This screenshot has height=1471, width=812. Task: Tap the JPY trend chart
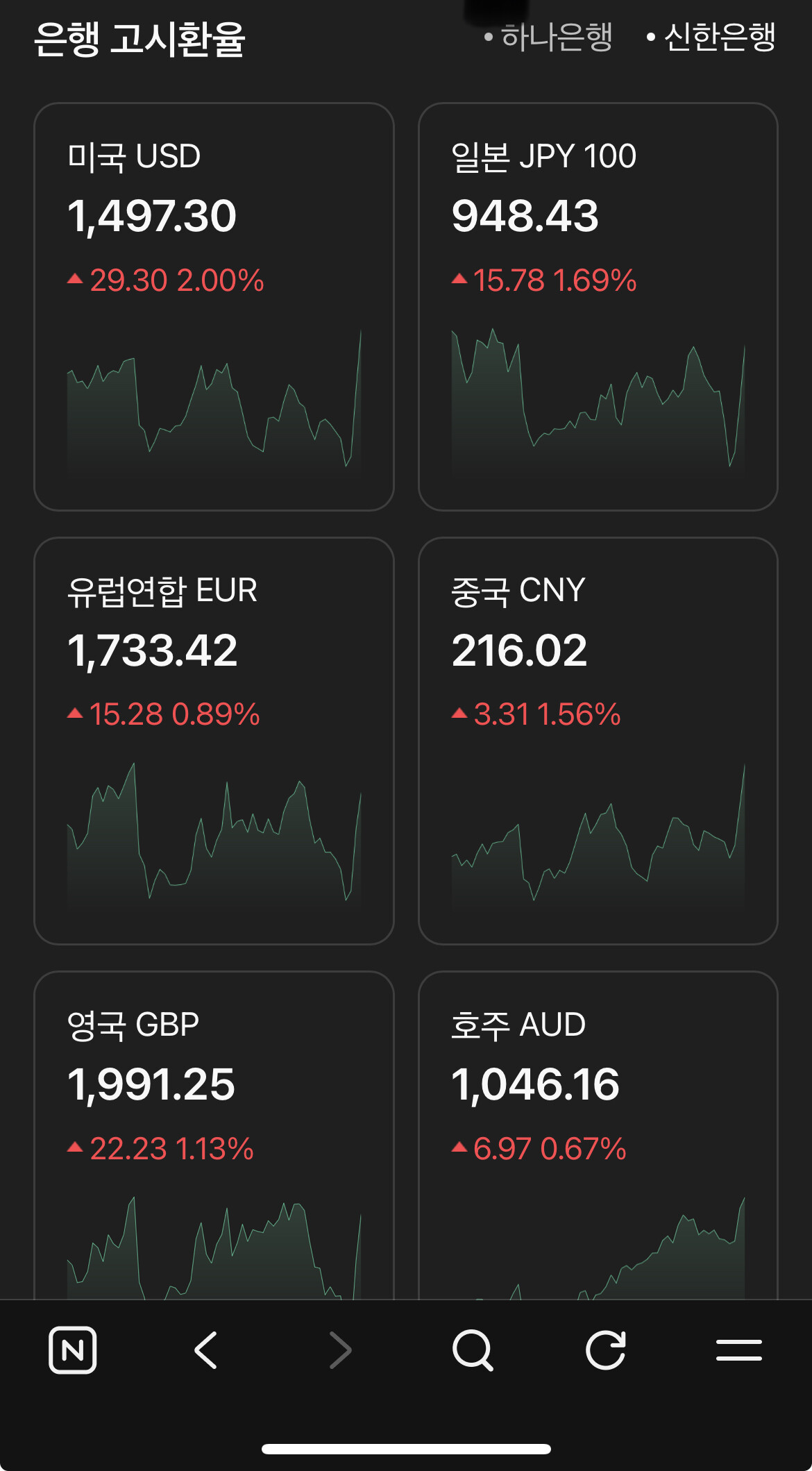point(598,403)
